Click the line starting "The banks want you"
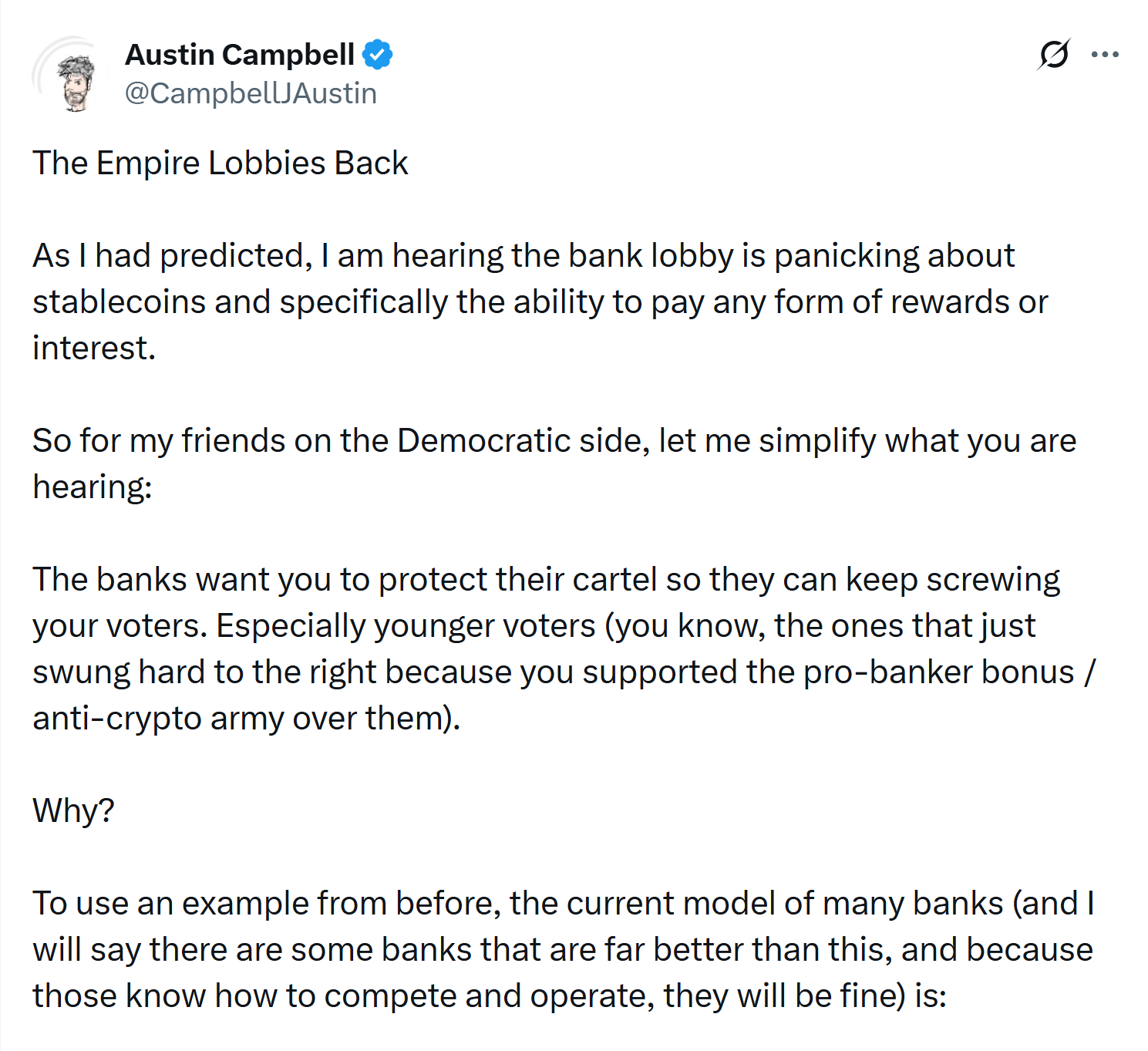The height and width of the screenshot is (1051, 1148). coord(546,580)
